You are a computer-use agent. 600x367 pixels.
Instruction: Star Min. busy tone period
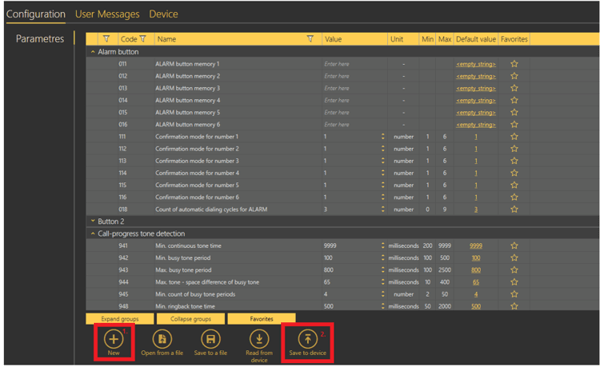pyautogui.click(x=514, y=258)
